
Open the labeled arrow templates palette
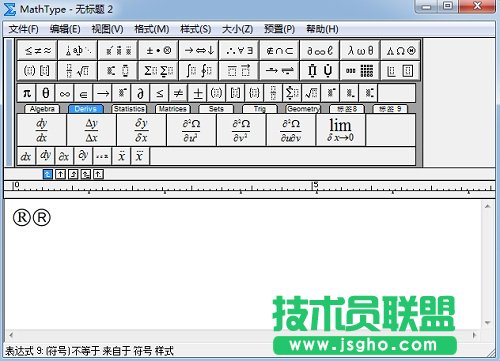280,70
